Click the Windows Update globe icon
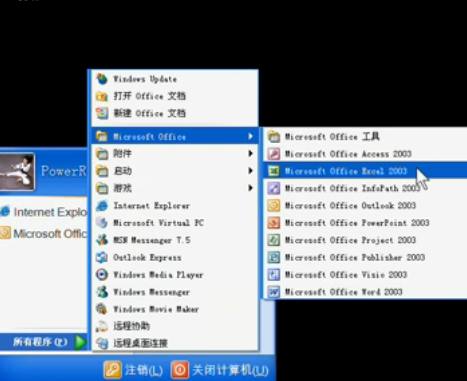 point(102,79)
